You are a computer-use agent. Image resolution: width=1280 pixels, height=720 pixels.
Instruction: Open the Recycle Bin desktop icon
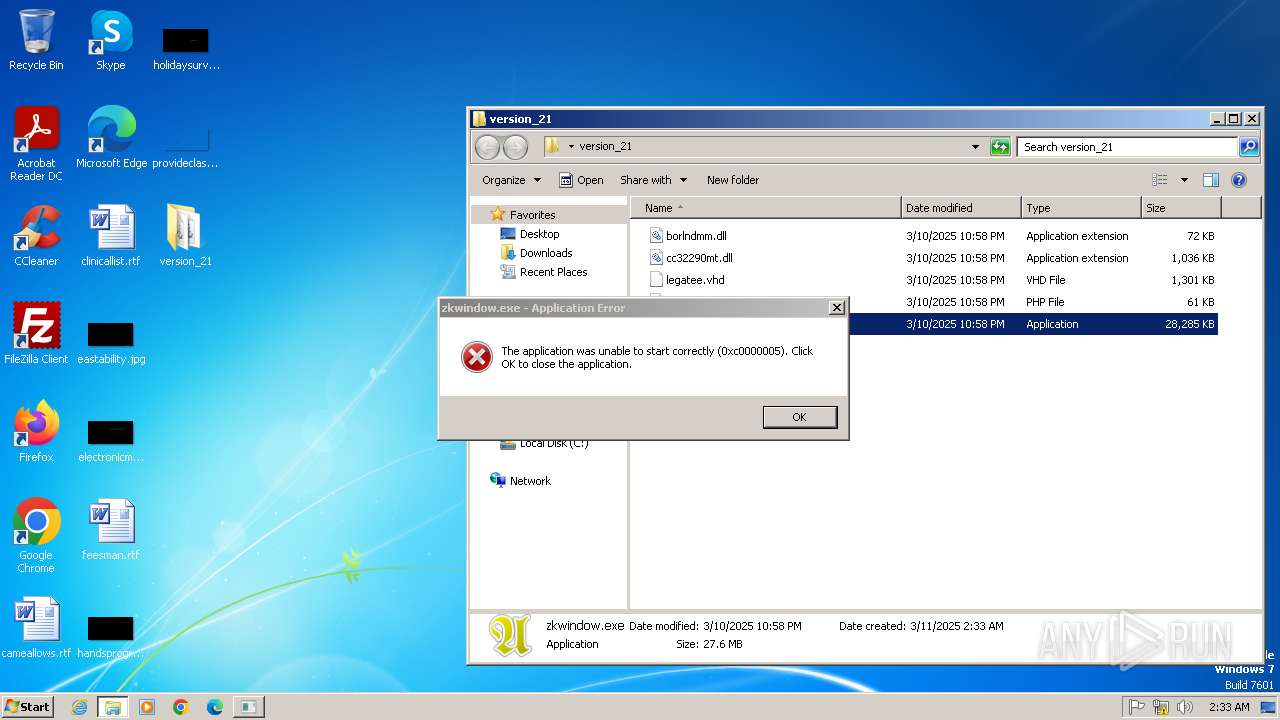tap(36, 40)
